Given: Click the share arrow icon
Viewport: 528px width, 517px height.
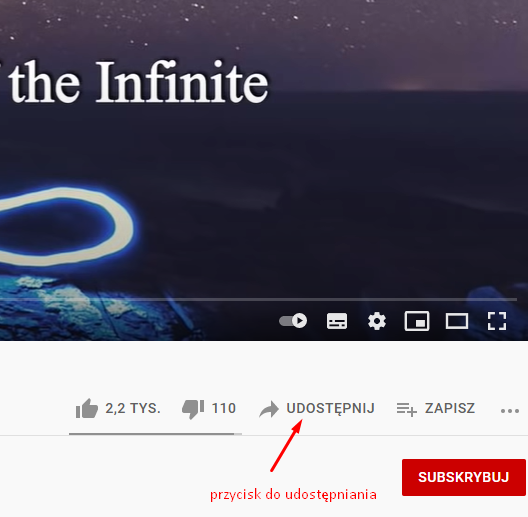Looking at the screenshot, I should (x=269, y=409).
